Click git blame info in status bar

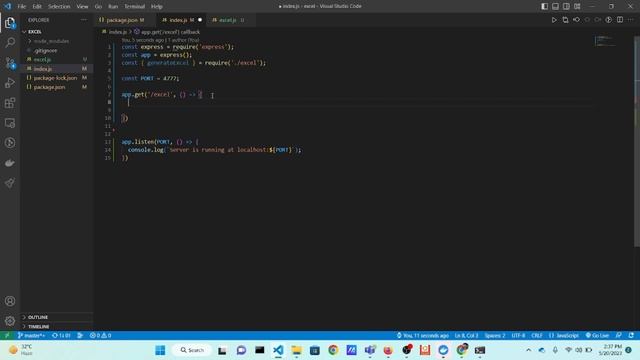click(x=422, y=336)
